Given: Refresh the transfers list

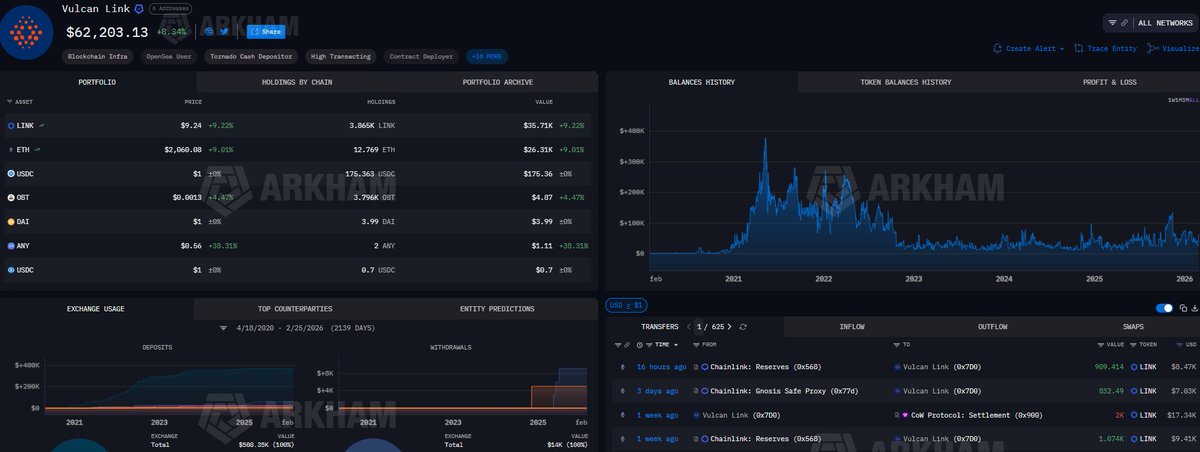Looking at the screenshot, I should pos(743,326).
